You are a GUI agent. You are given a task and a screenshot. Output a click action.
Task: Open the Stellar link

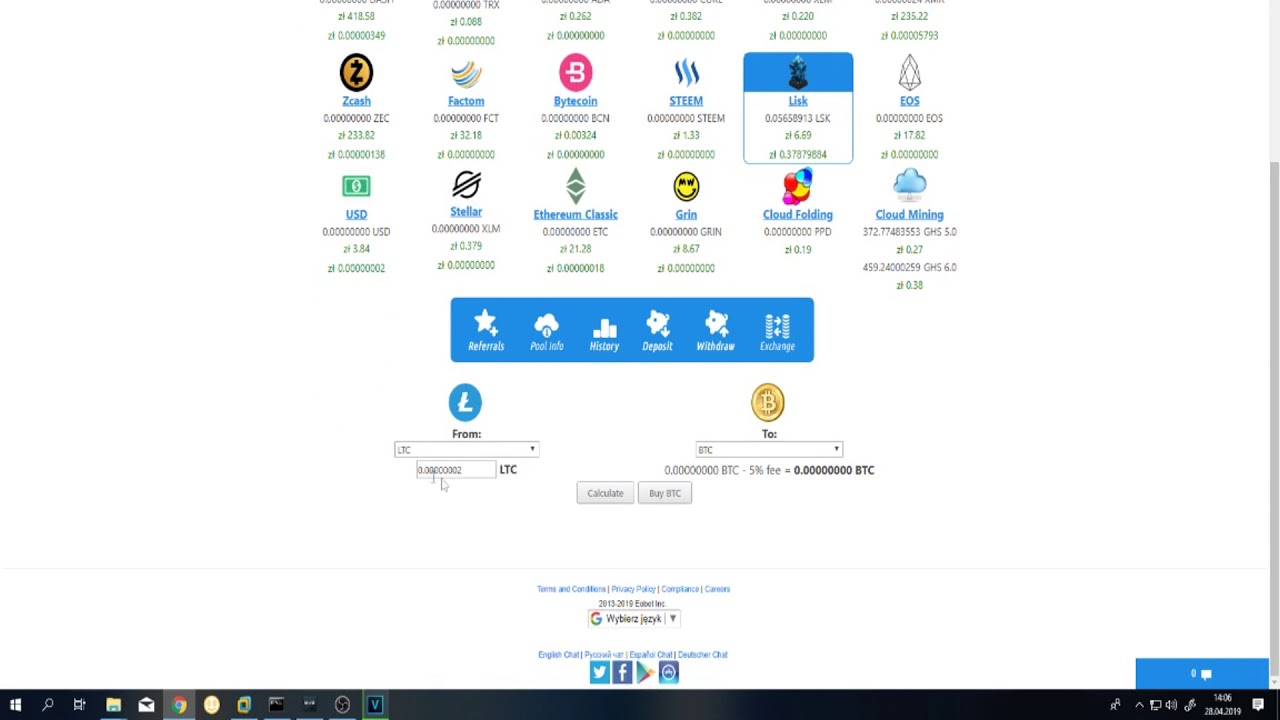tap(466, 212)
